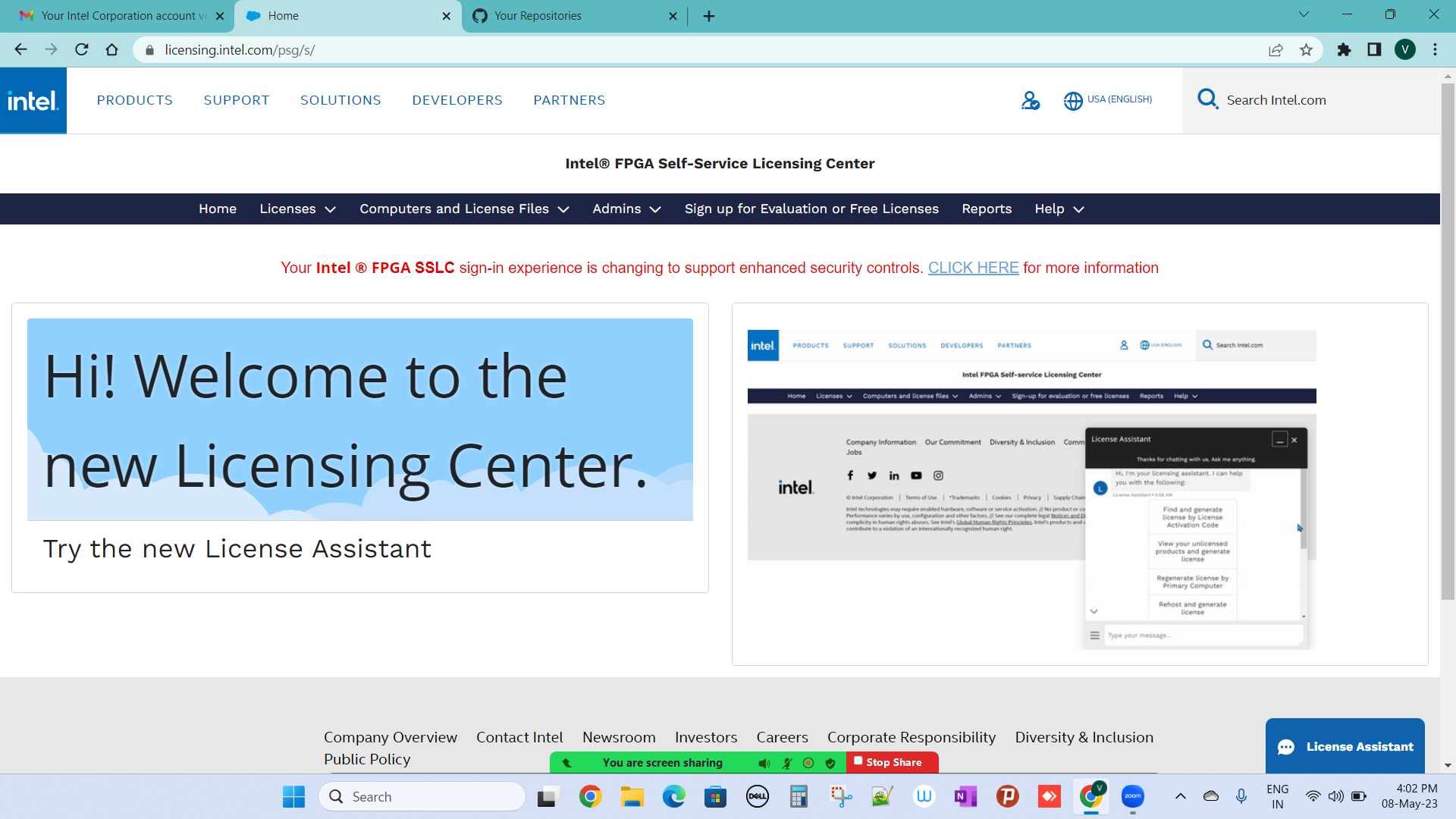Bookmark this page with star icon
This screenshot has height=819, width=1456.
click(x=1306, y=50)
